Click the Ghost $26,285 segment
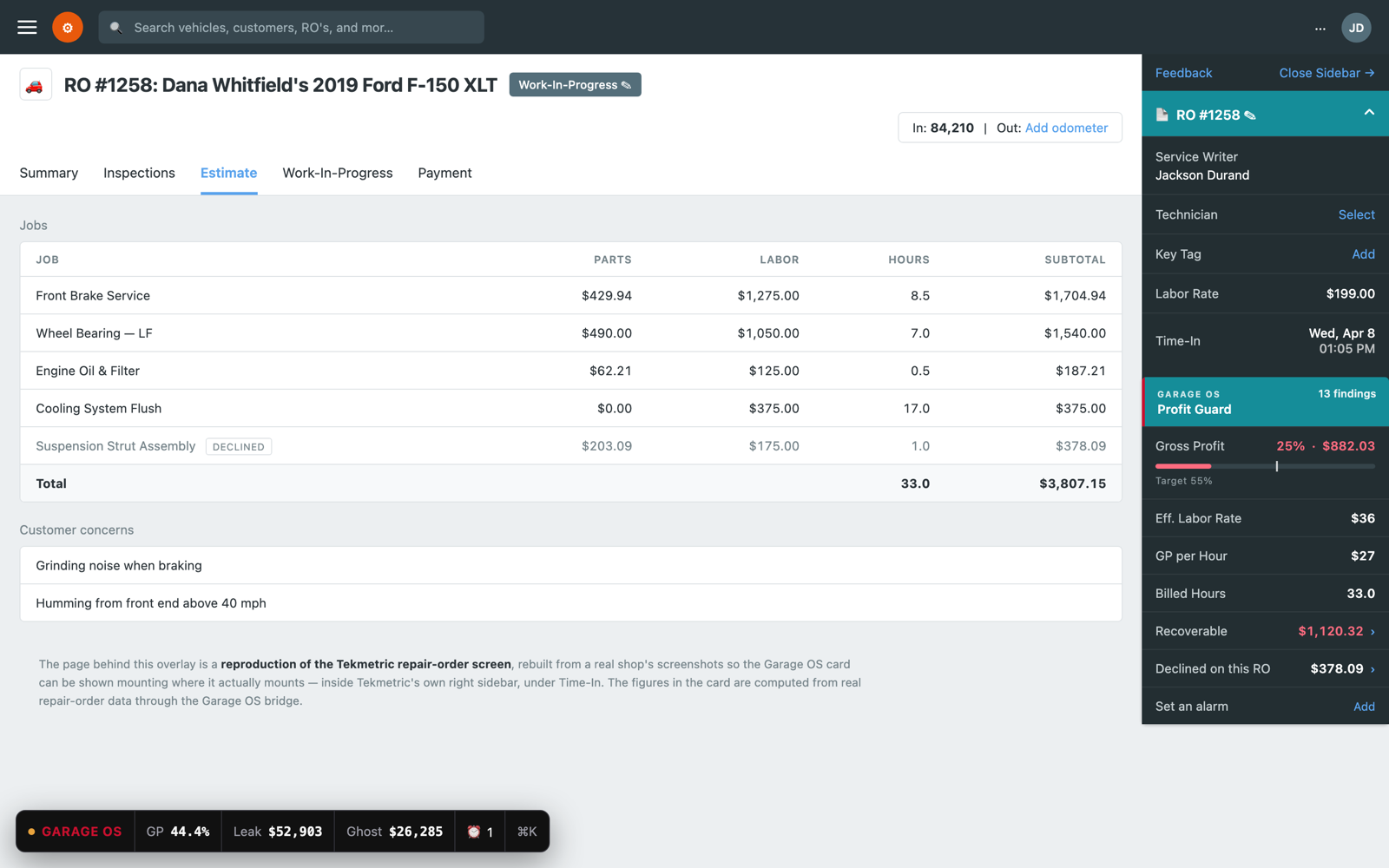 point(394,832)
